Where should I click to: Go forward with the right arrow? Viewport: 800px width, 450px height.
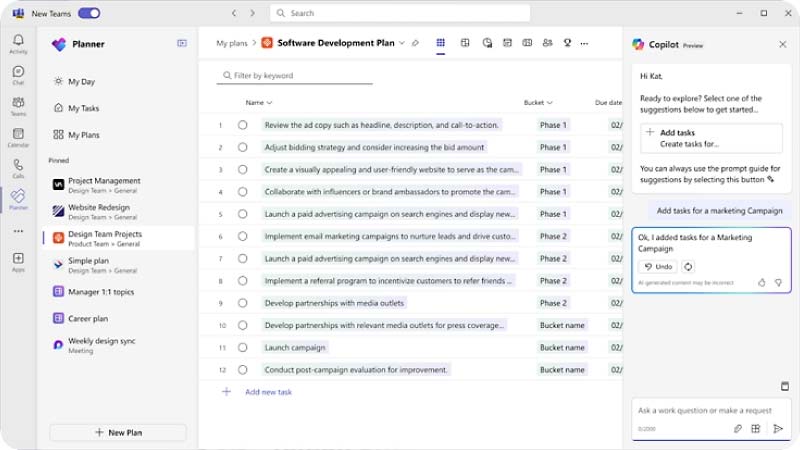(x=253, y=13)
